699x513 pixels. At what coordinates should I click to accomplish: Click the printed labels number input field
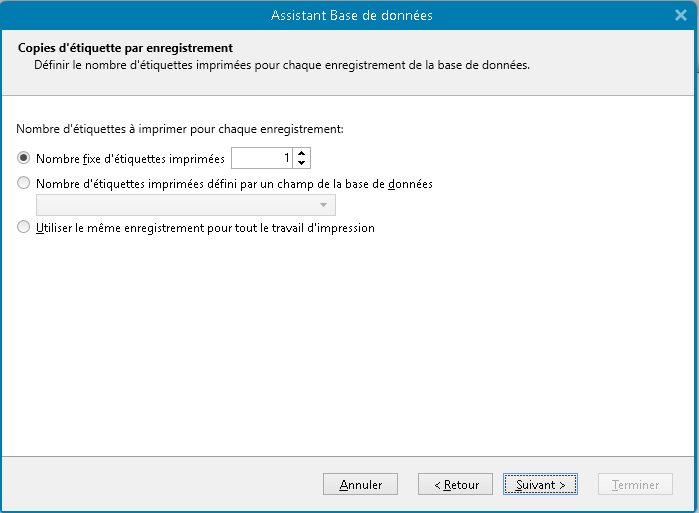coord(262,158)
